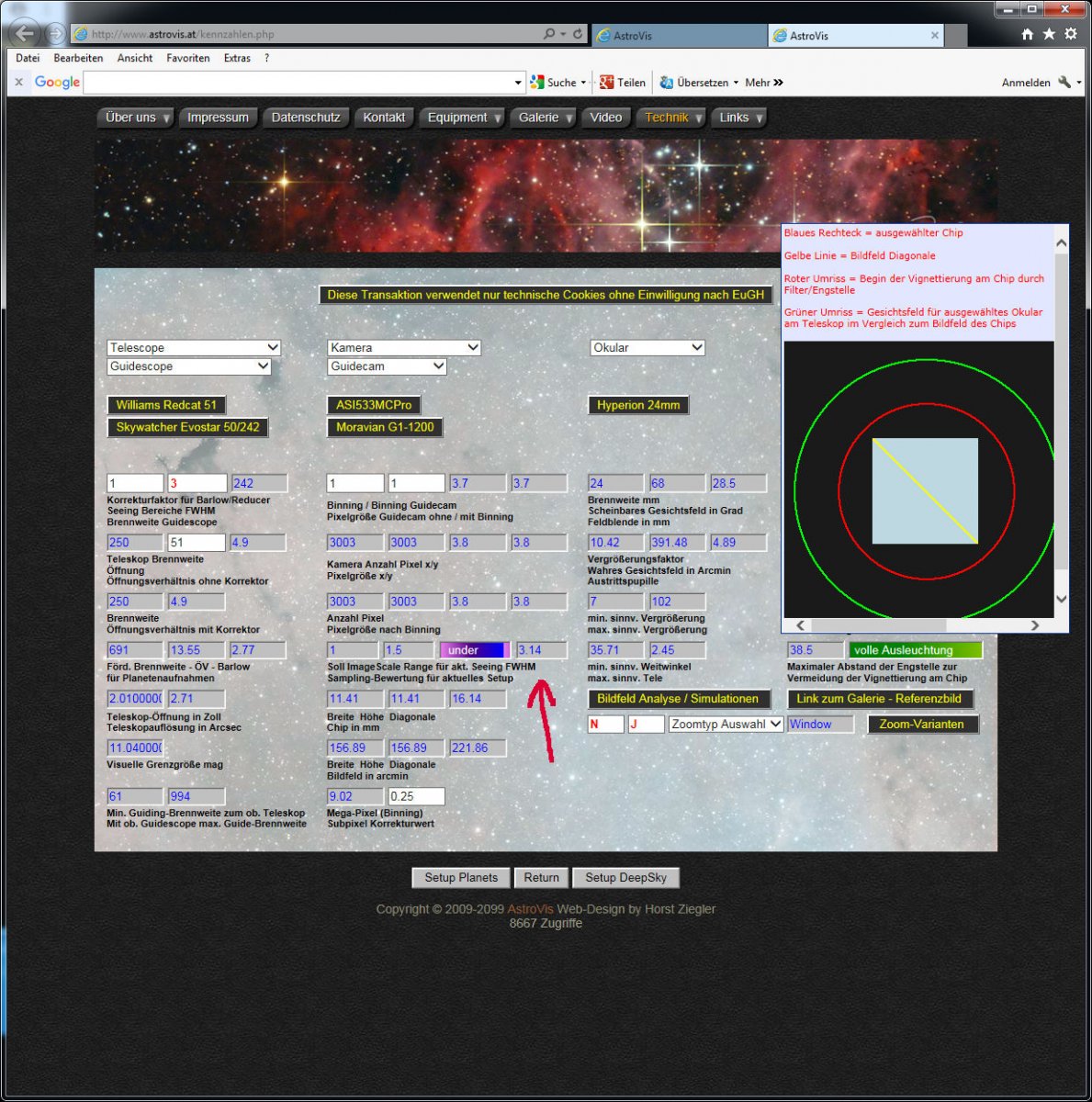Click the Video navigation button
This screenshot has height=1102, width=1092.
(606, 118)
